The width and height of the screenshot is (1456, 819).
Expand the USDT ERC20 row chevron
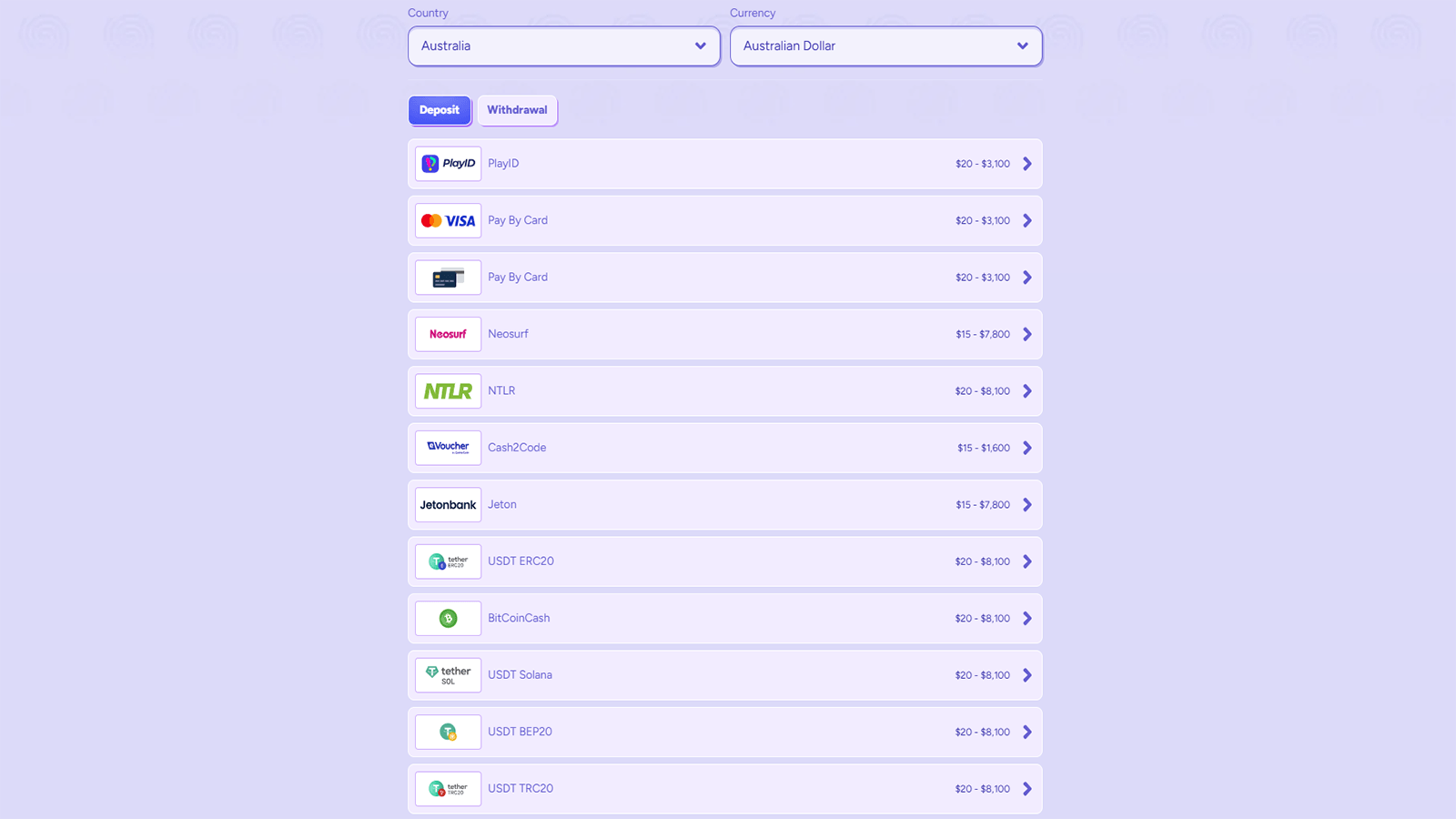[x=1026, y=561]
